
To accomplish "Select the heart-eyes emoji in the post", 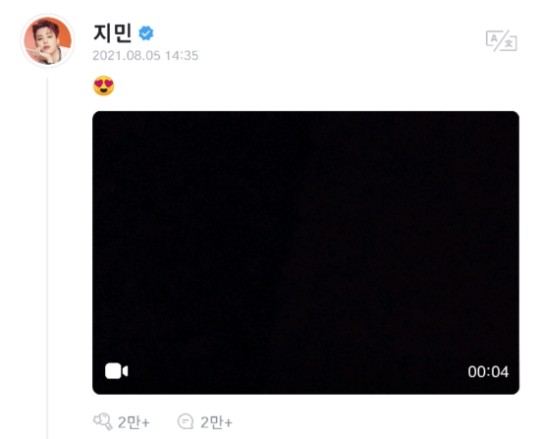I will (104, 85).
